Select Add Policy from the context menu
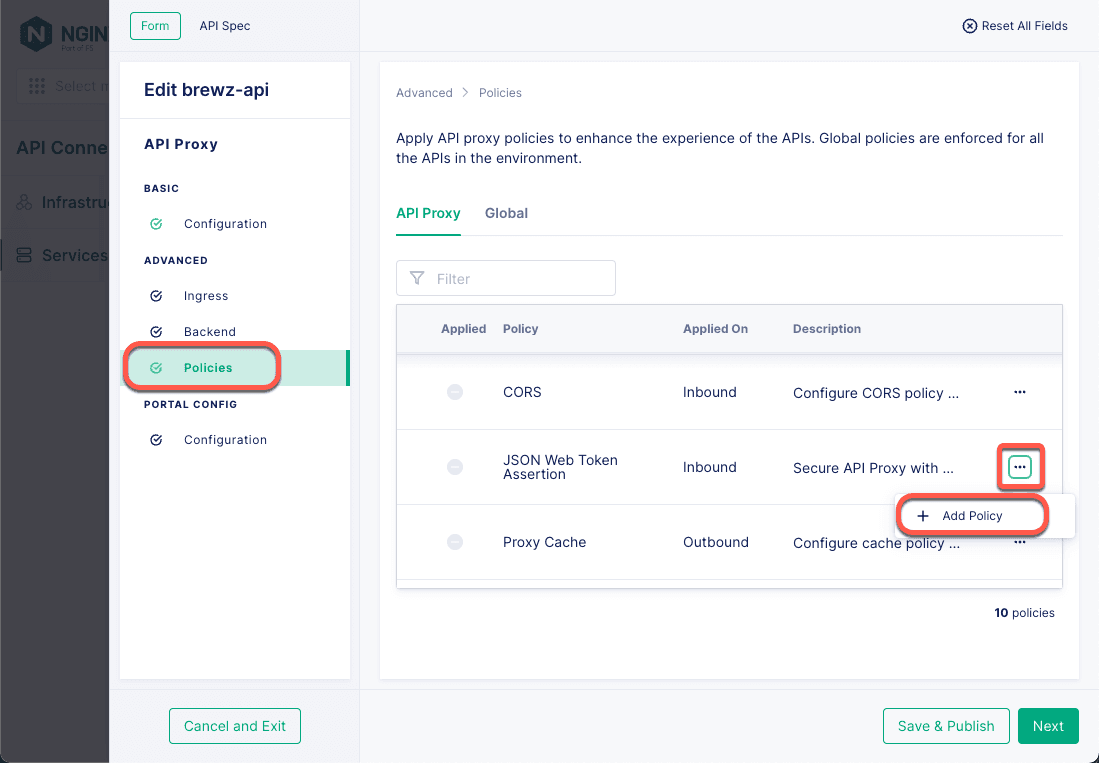 point(971,515)
